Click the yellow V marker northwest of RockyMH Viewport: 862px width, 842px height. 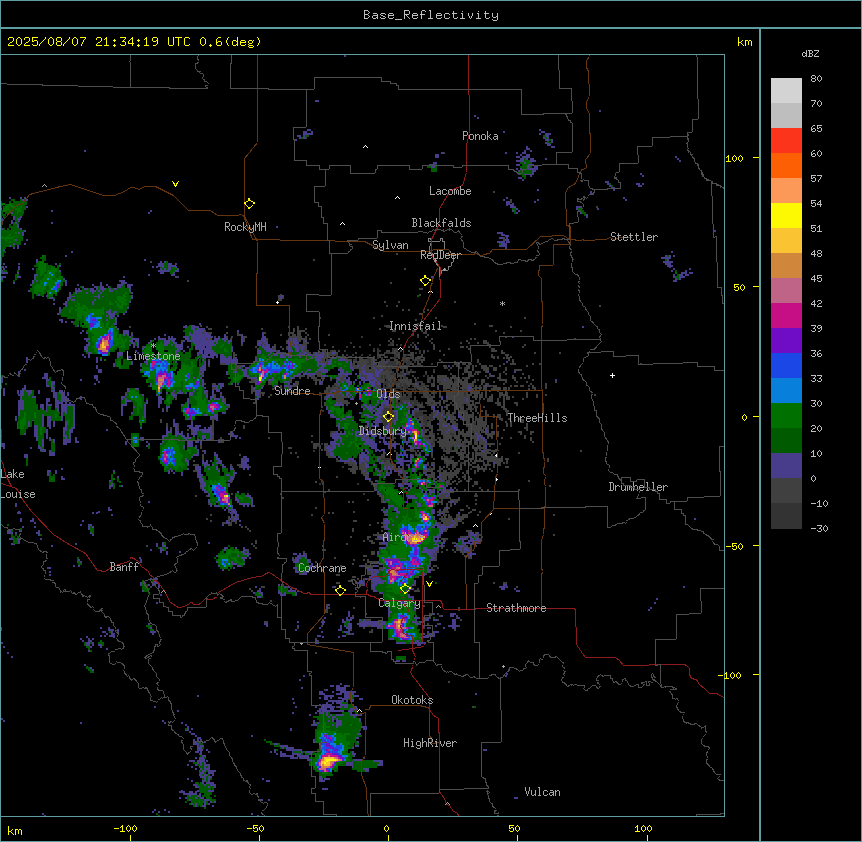175,184
